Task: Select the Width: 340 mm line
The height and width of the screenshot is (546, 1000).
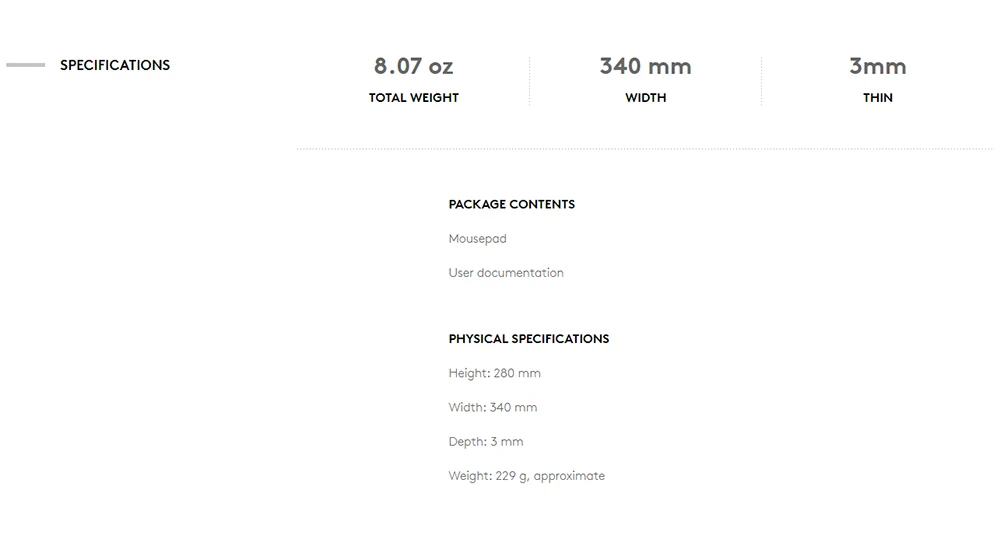Action: 492,407
